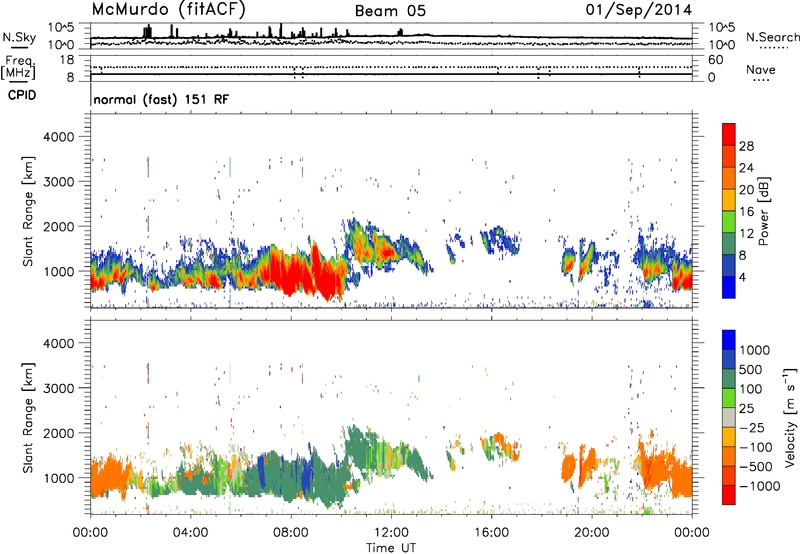800x554 pixels.
Task: Click the Slant Range title of velocity panel
Action: click(x=28, y=418)
